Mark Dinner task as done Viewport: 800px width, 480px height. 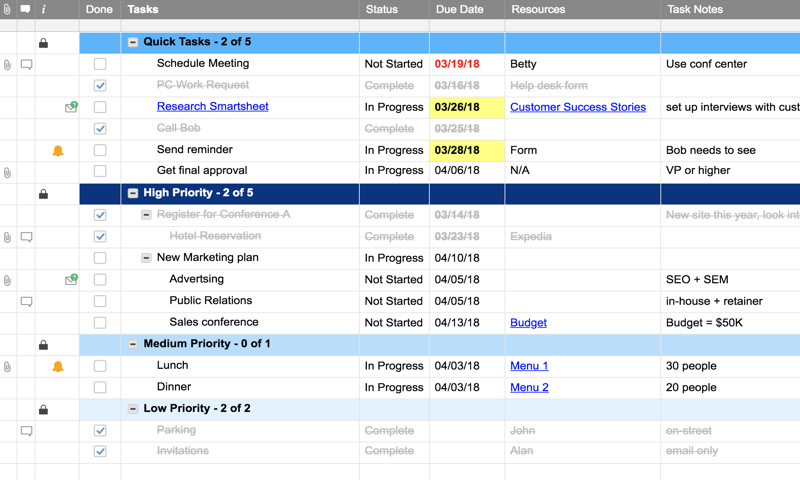click(100, 388)
